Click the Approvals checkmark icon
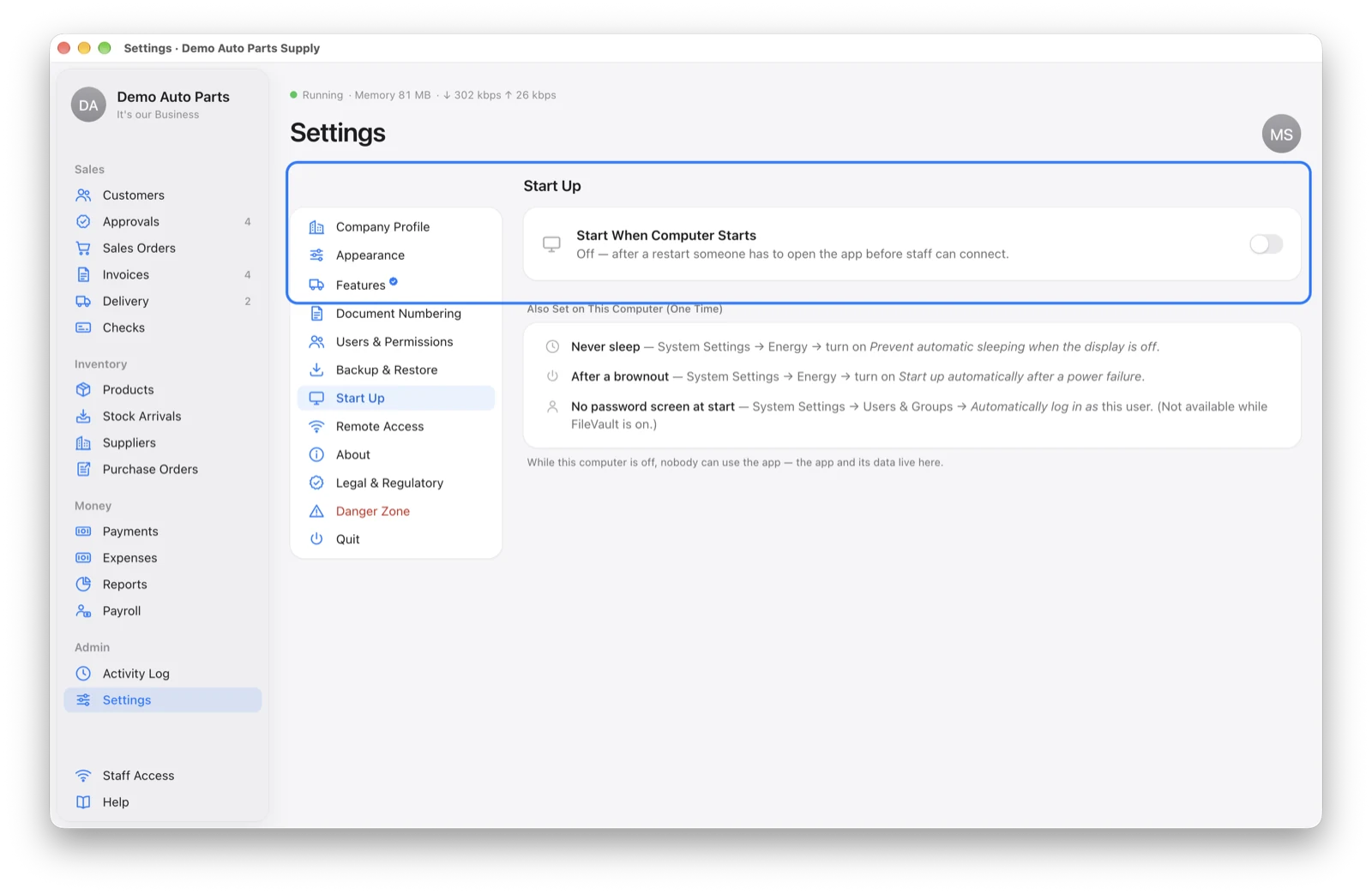The image size is (1372, 894). [83, 222]
